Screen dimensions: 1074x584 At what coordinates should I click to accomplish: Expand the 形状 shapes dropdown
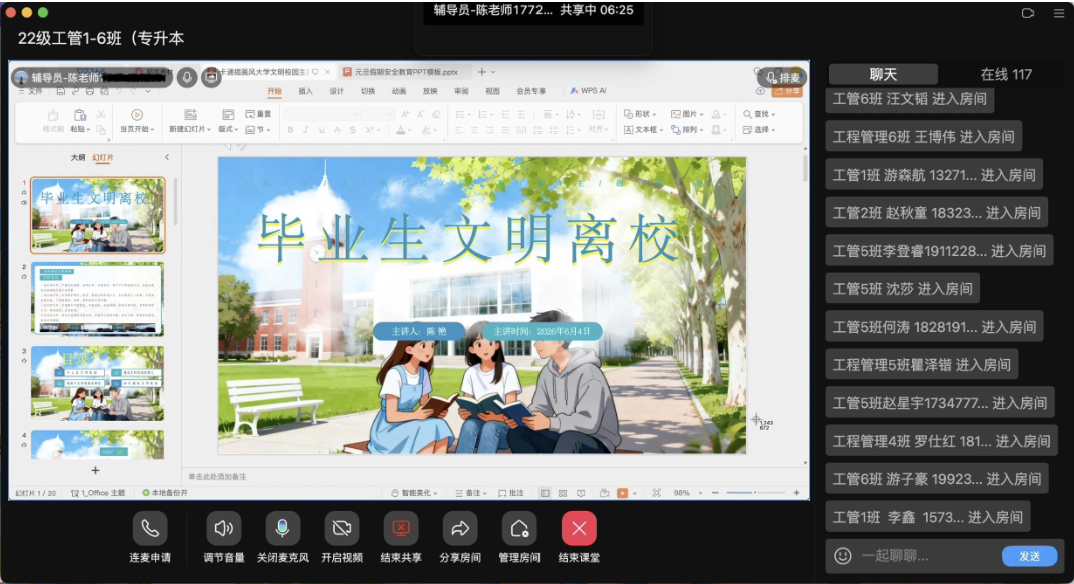[640, 114]
